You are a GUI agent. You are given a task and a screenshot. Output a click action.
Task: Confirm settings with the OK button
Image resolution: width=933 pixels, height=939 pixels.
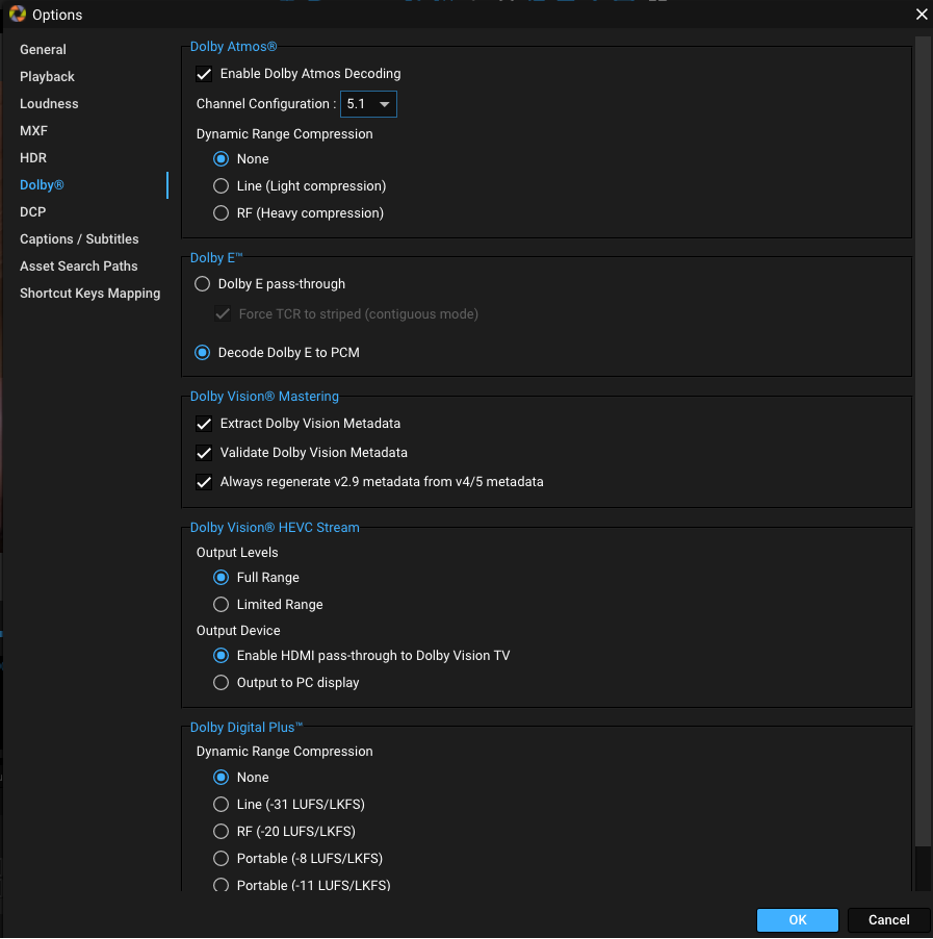[797, 920]
